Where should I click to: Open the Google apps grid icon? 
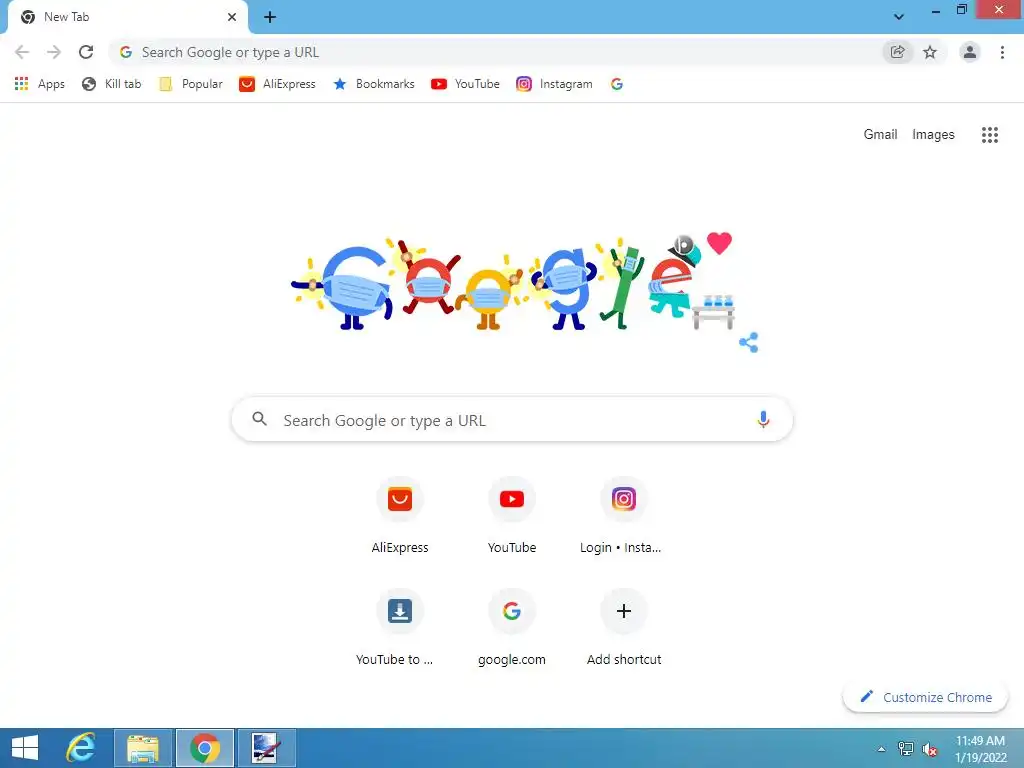989,135
